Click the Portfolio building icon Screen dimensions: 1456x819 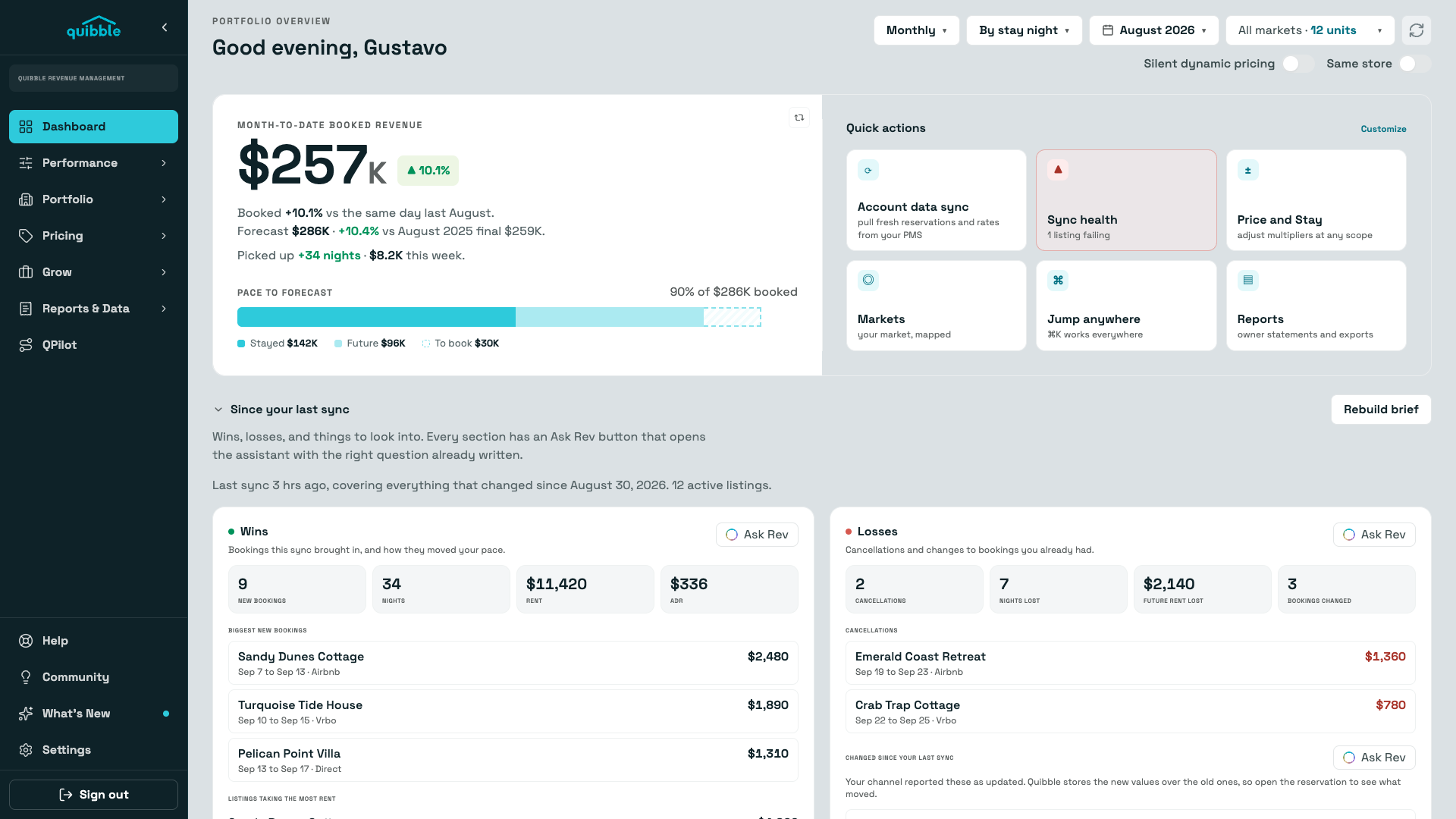26,199
